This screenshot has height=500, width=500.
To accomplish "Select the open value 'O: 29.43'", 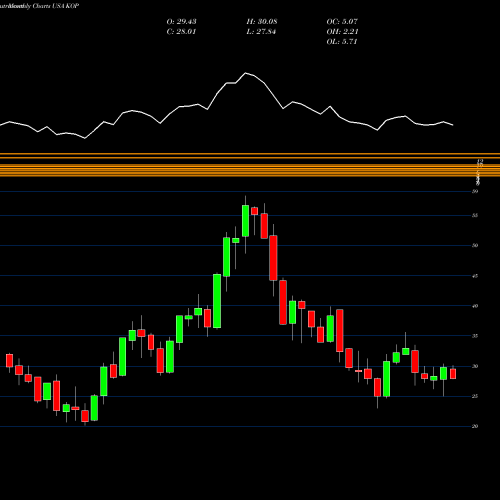I will click(x=181, y=22).
